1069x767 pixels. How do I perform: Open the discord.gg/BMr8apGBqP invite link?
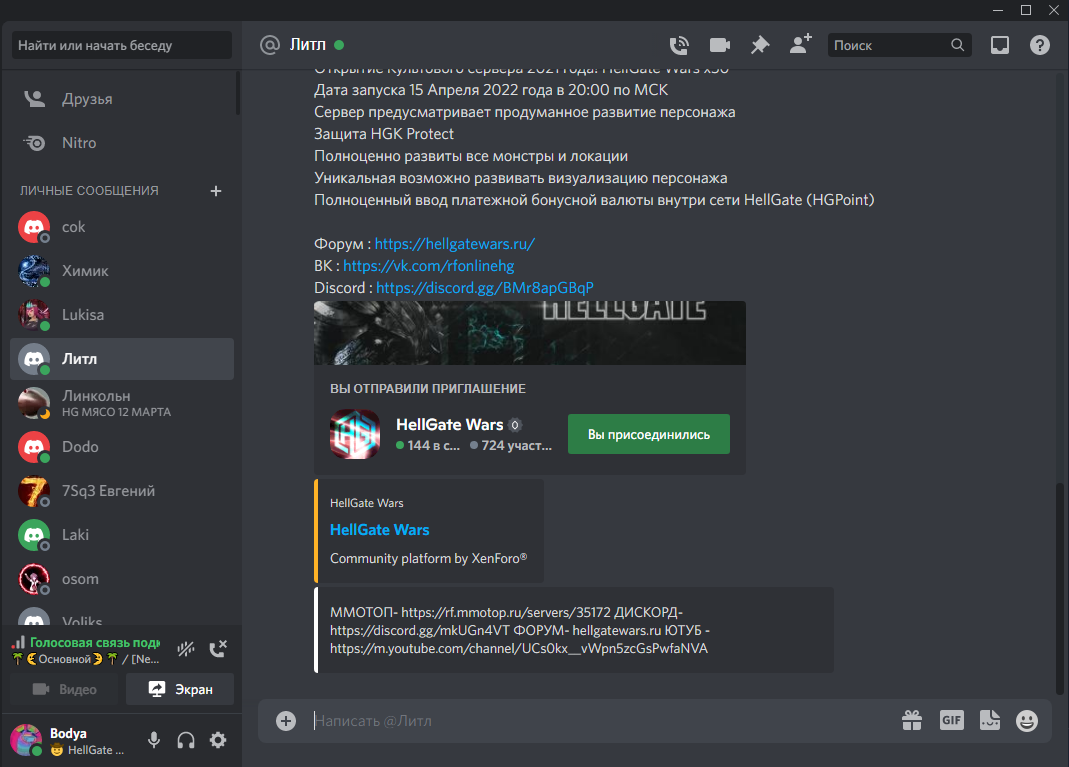point(485,288)
